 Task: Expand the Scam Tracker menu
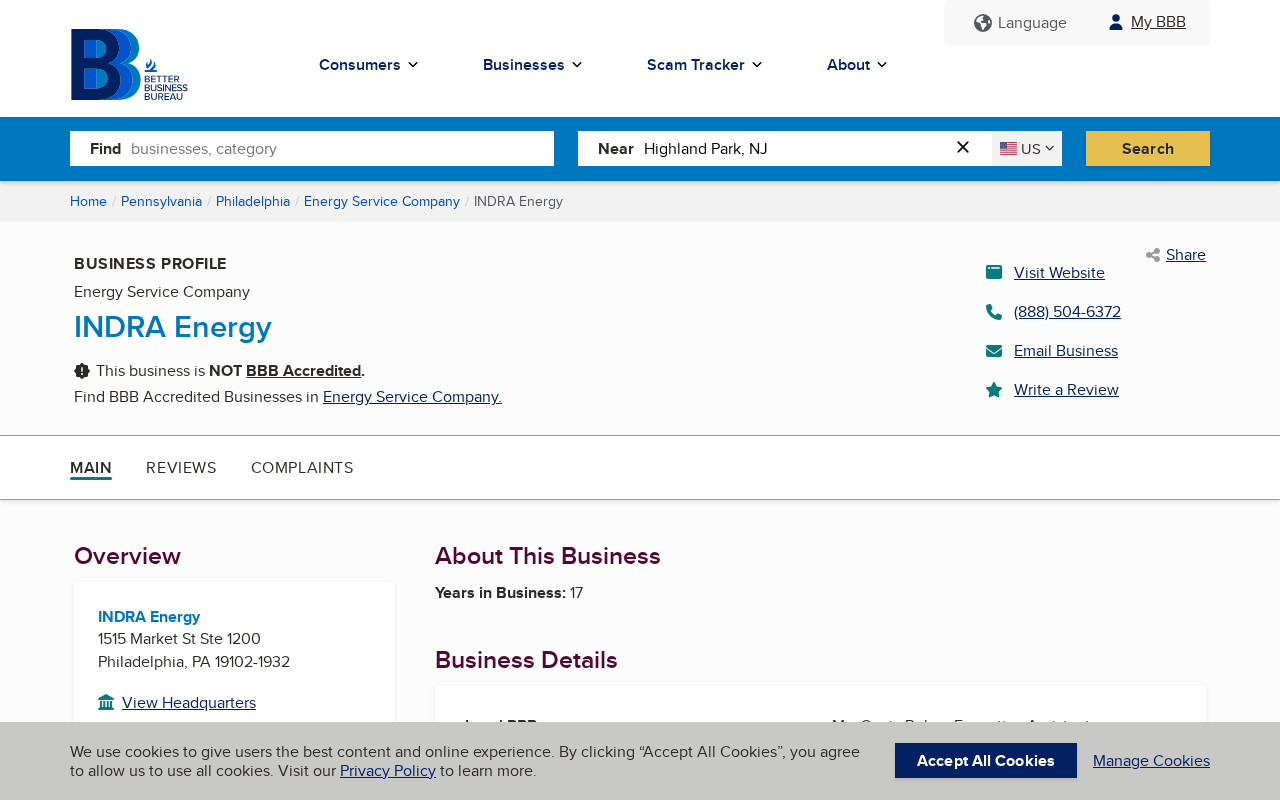705,65
